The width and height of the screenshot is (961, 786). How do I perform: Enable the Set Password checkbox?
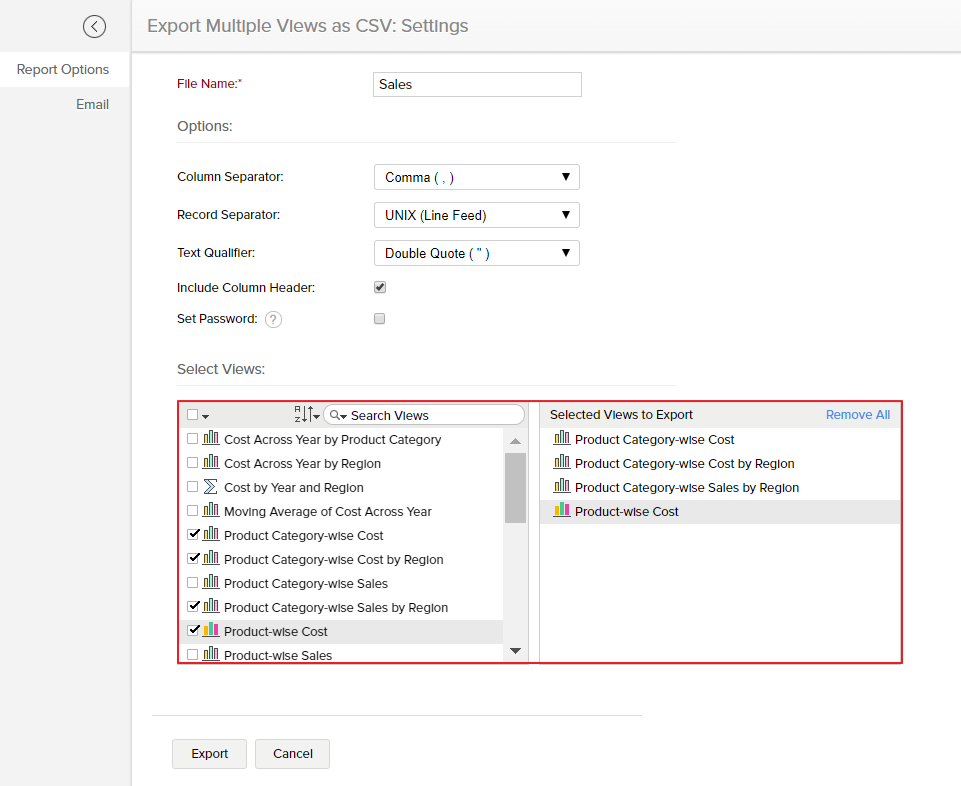click(379, 318)
